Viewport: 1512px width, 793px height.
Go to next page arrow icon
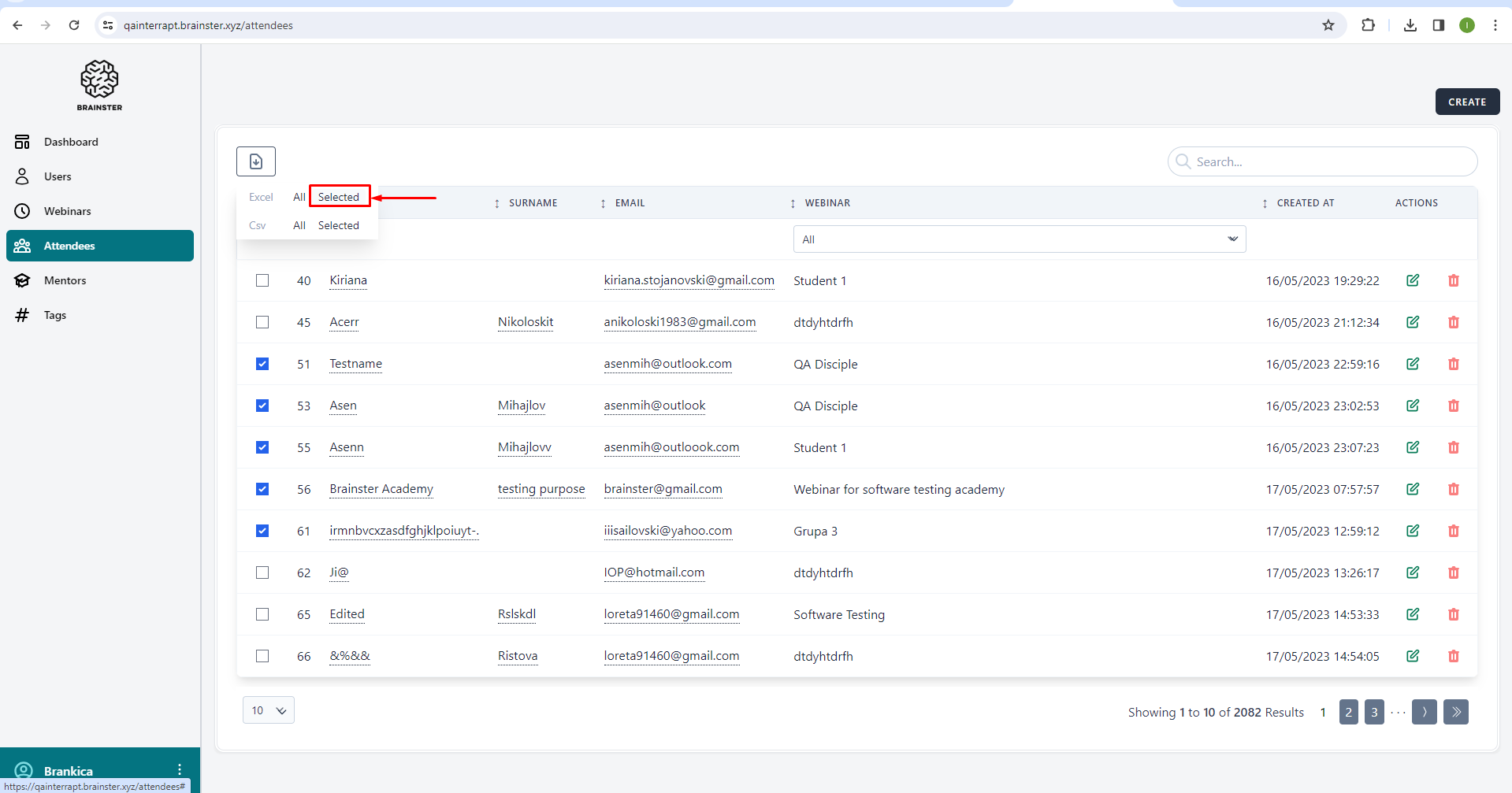tap(1424, 712)
